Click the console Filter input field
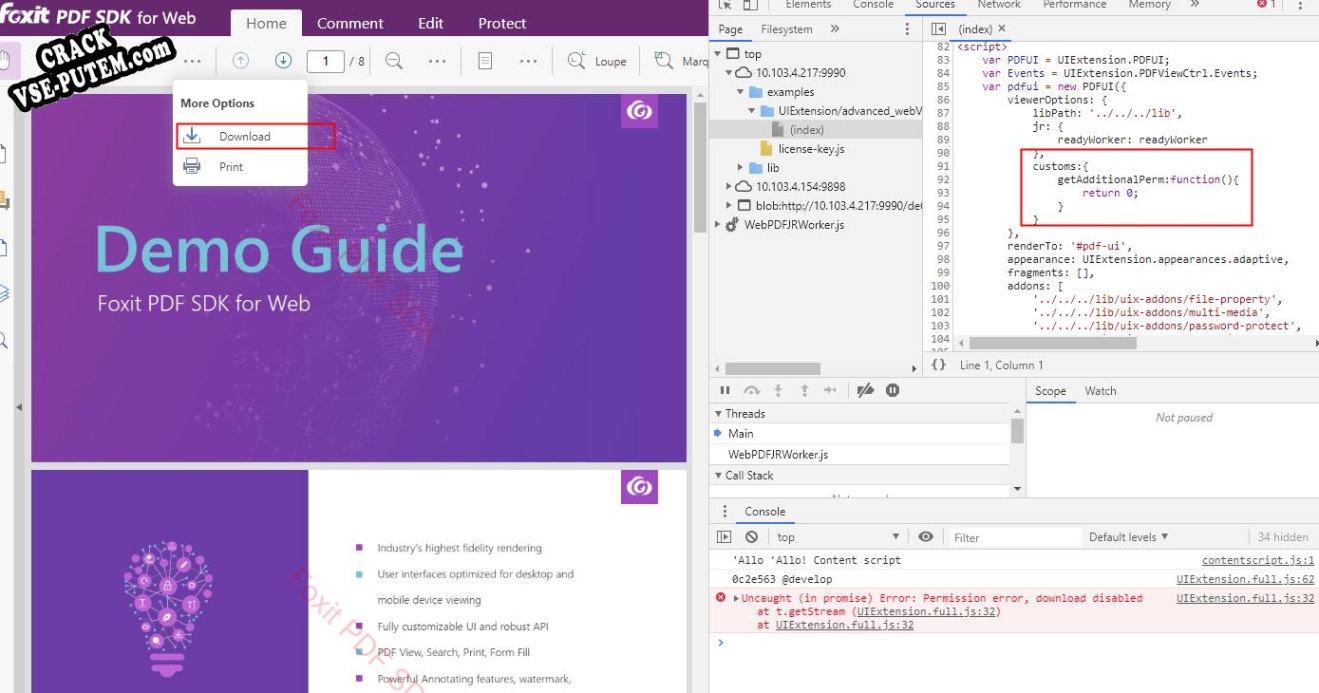 (x=1010, y=537)
